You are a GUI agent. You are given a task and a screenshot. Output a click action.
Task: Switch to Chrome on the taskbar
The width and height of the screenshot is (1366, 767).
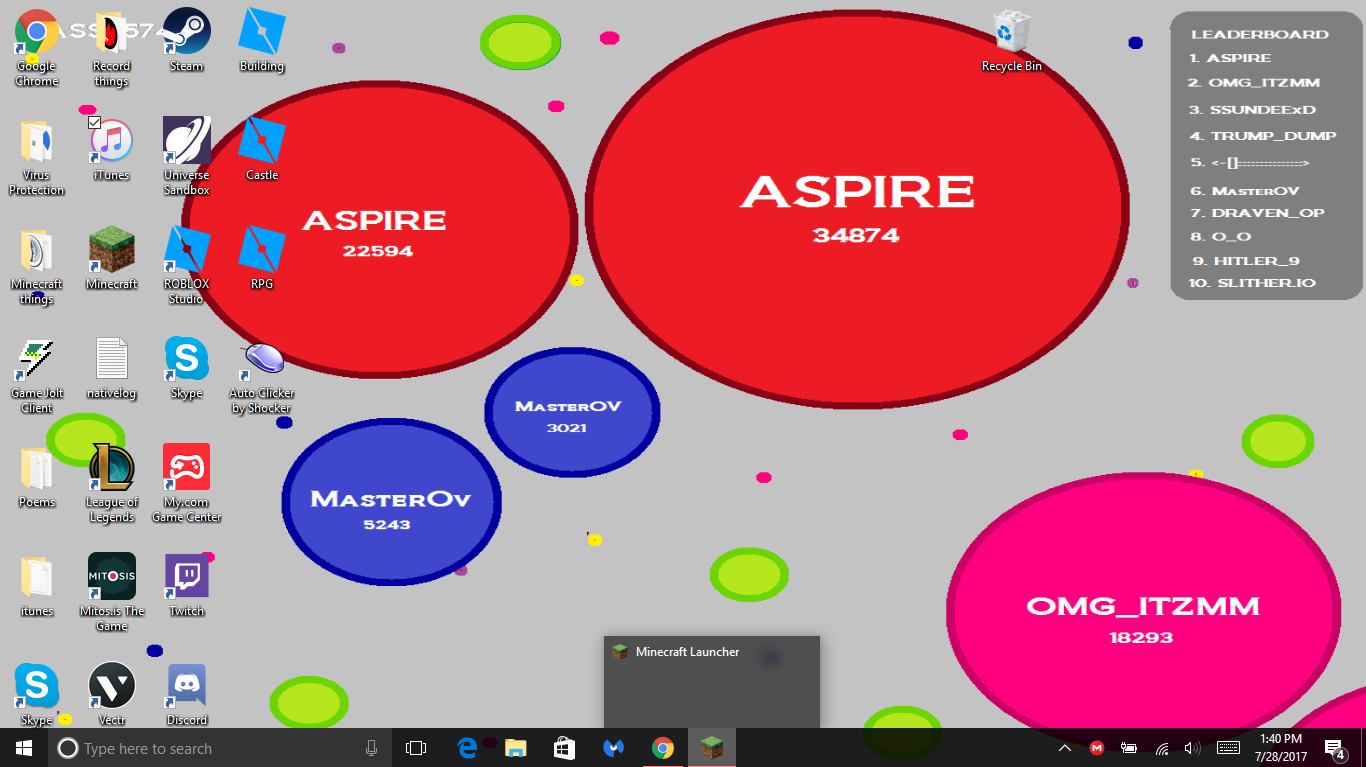662,748
